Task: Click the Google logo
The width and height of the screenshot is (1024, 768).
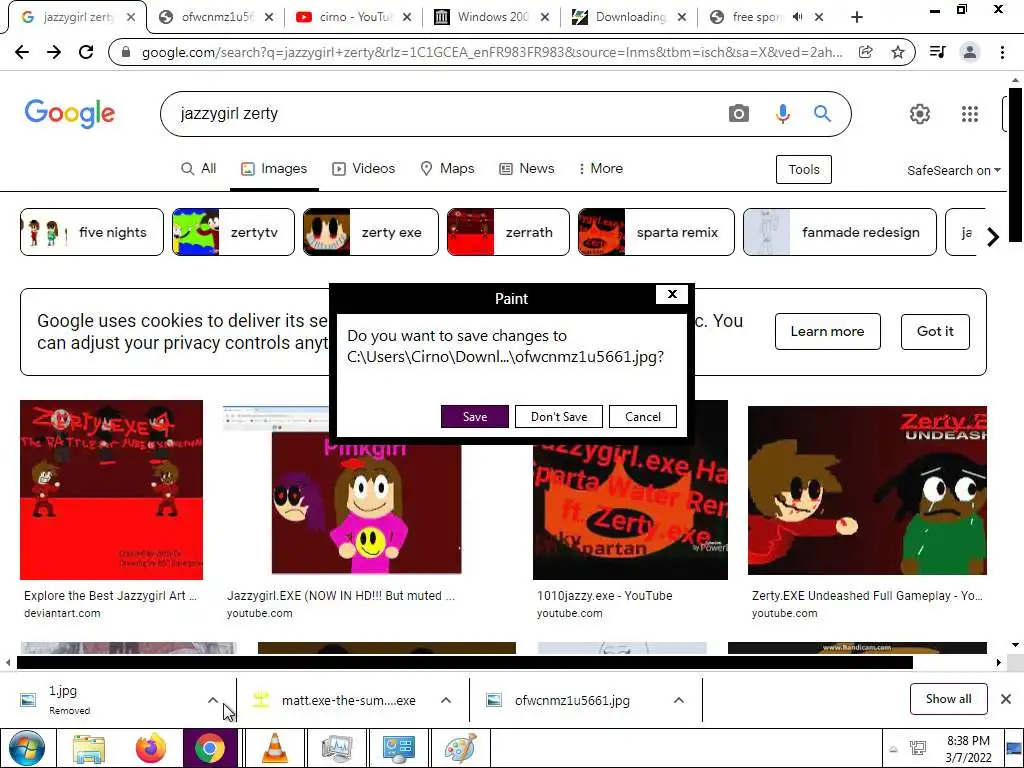Action: tap(70, 114)
